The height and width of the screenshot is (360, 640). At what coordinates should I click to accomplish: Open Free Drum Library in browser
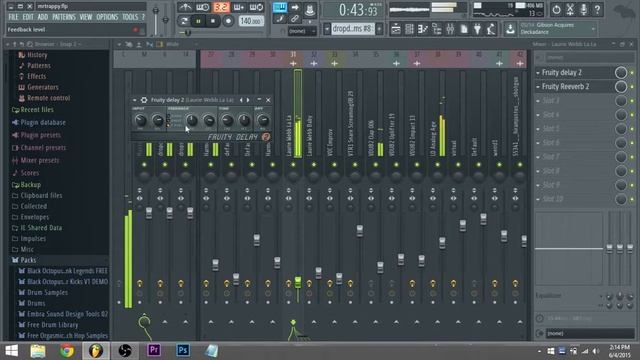coord(52,325)
